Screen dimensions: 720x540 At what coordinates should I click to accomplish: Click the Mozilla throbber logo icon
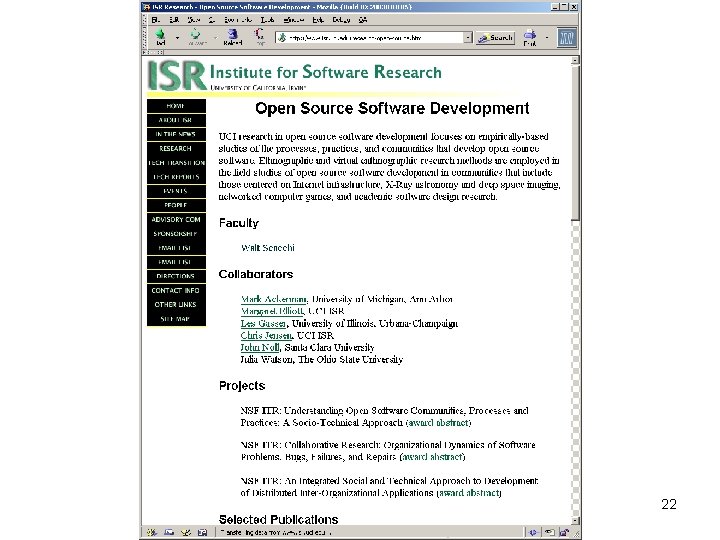(567, 37)
